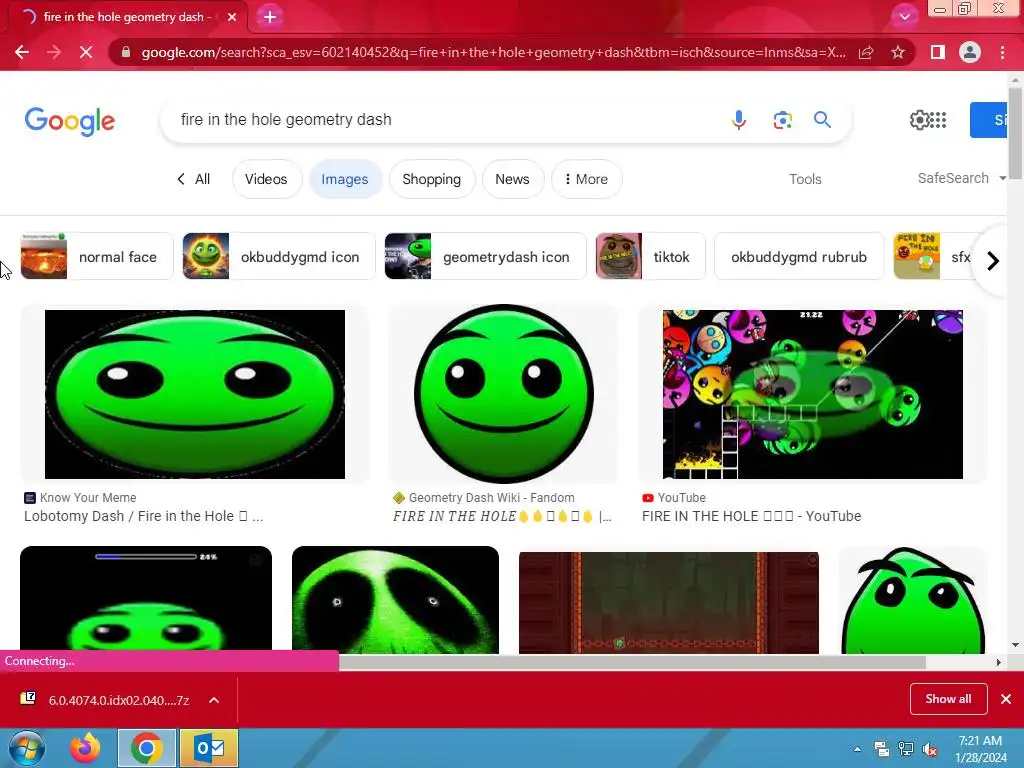Open the Know Your Meme image result

tap(195, 394)
